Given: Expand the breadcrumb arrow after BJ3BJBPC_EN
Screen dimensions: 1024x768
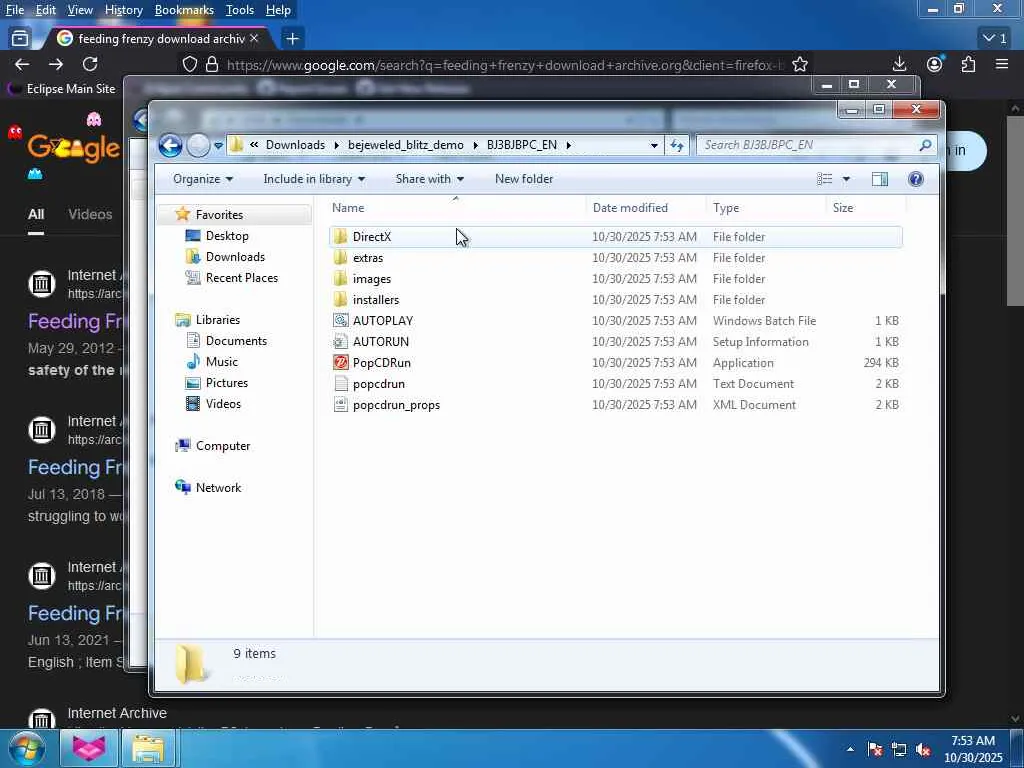Looking at the screenshot, I should 568,145.
